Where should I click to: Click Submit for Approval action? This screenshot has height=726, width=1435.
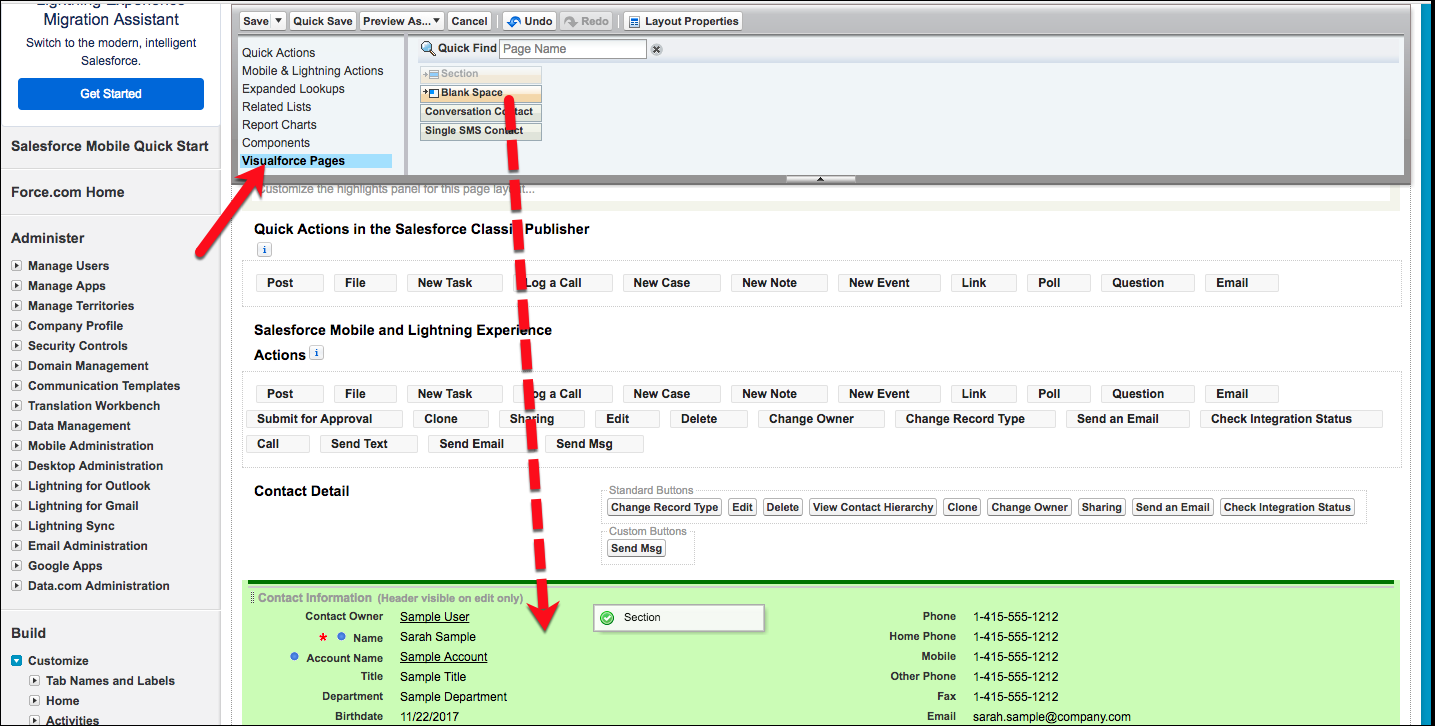tap(324, 419)
